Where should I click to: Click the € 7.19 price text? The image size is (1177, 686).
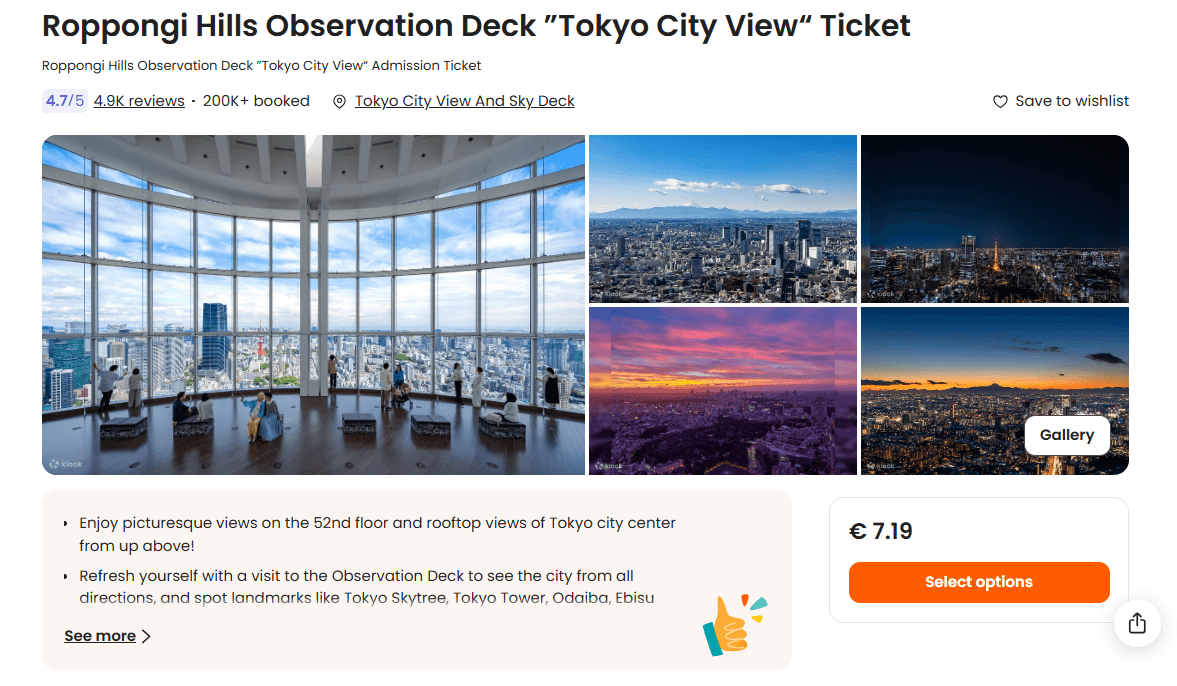click(881, 531)
